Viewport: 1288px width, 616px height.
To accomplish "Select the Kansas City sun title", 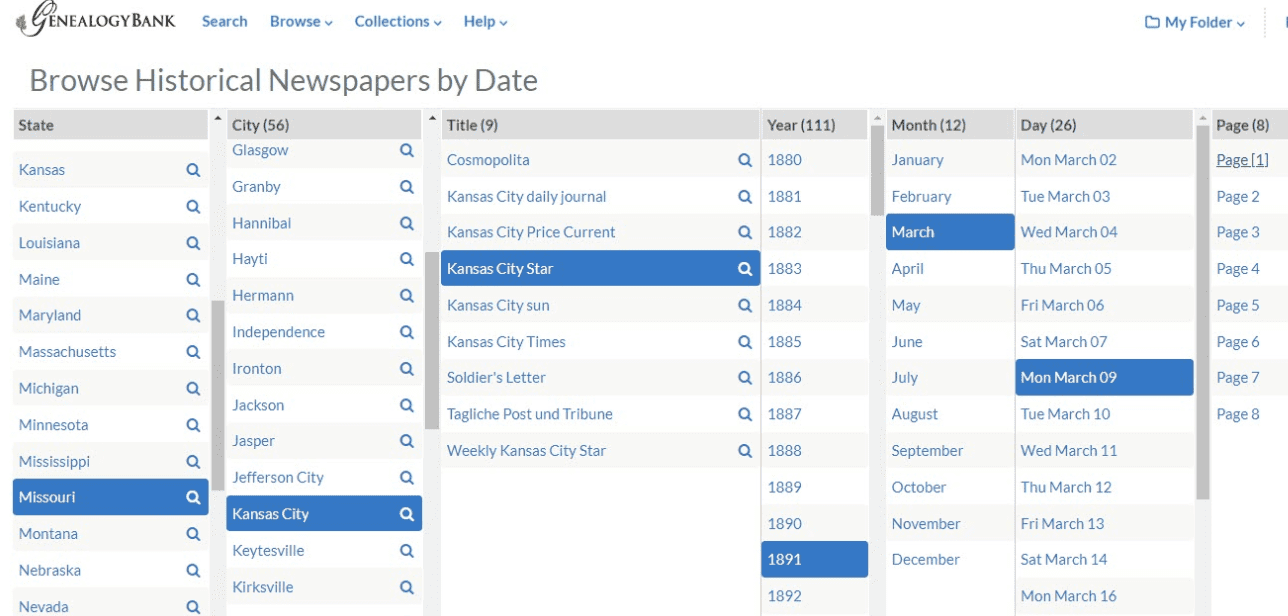I will [x=498, y=305].
